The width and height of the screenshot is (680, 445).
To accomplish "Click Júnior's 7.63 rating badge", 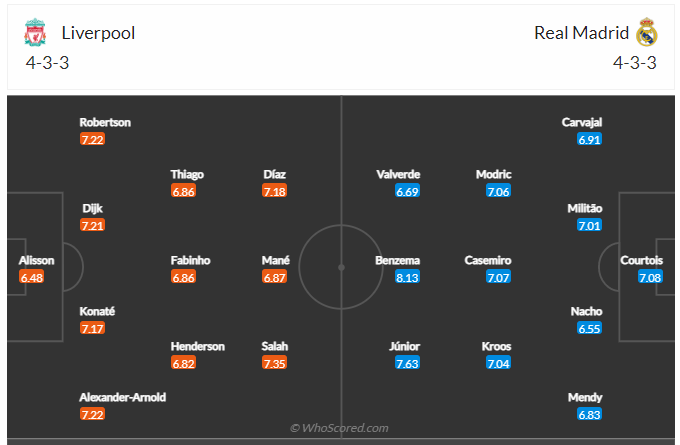I will [407, 363].
